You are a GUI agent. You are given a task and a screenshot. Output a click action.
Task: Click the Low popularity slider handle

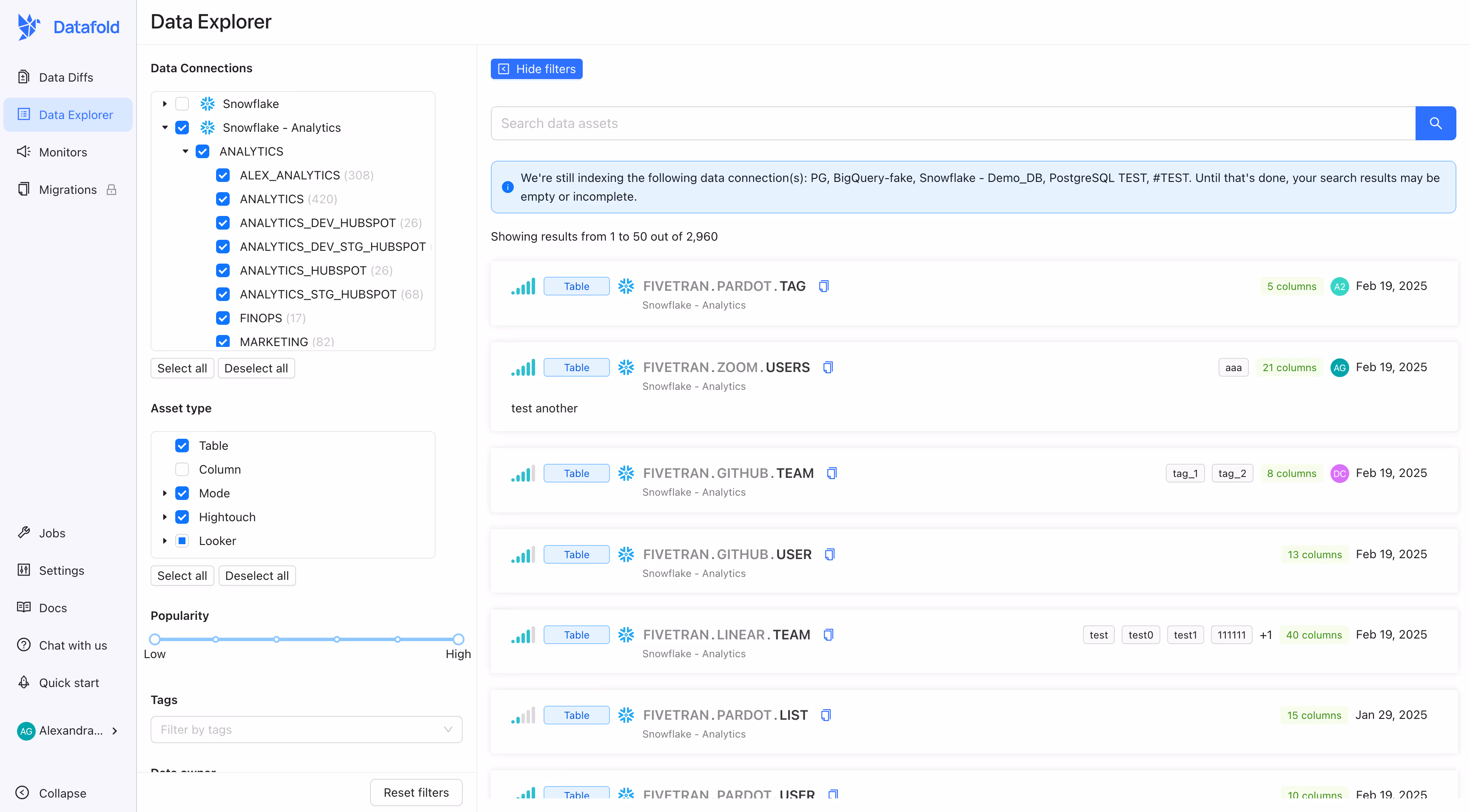[155, 639]
